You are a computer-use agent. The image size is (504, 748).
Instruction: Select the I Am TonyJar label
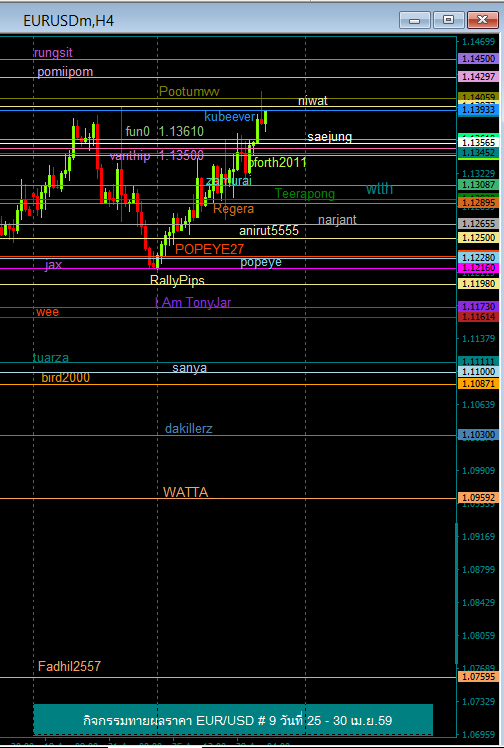coord(193,302)
